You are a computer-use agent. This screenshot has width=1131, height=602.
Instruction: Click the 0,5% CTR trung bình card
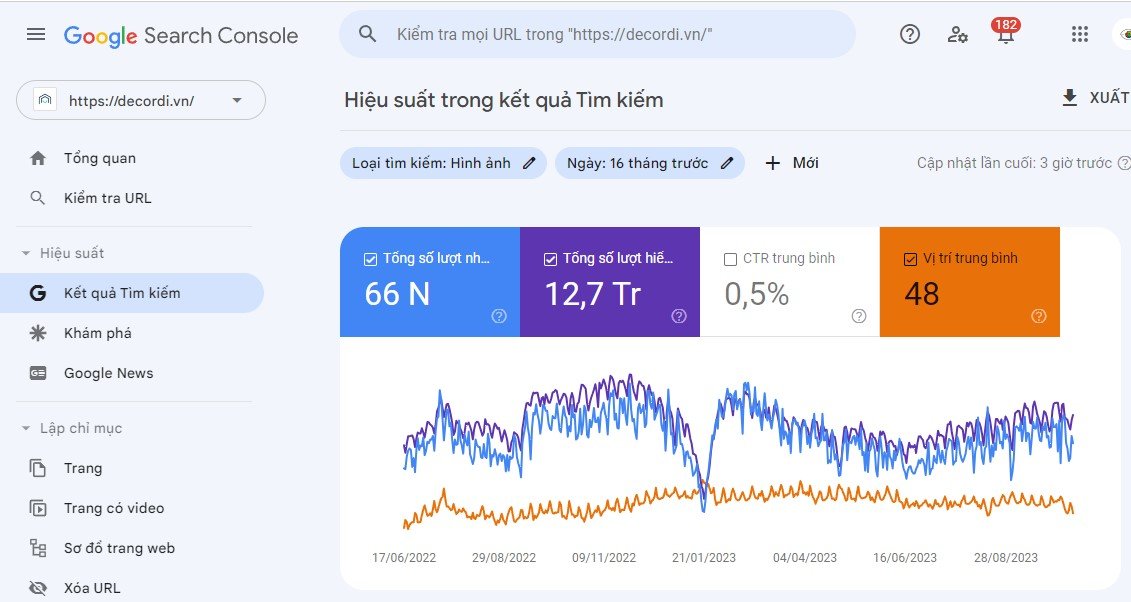pyautogui.click(x=790, y=282)
